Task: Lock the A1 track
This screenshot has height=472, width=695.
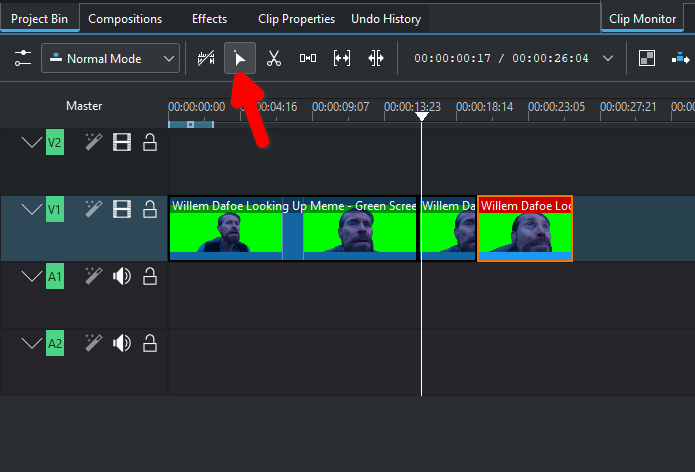Action: click(150, 276)
